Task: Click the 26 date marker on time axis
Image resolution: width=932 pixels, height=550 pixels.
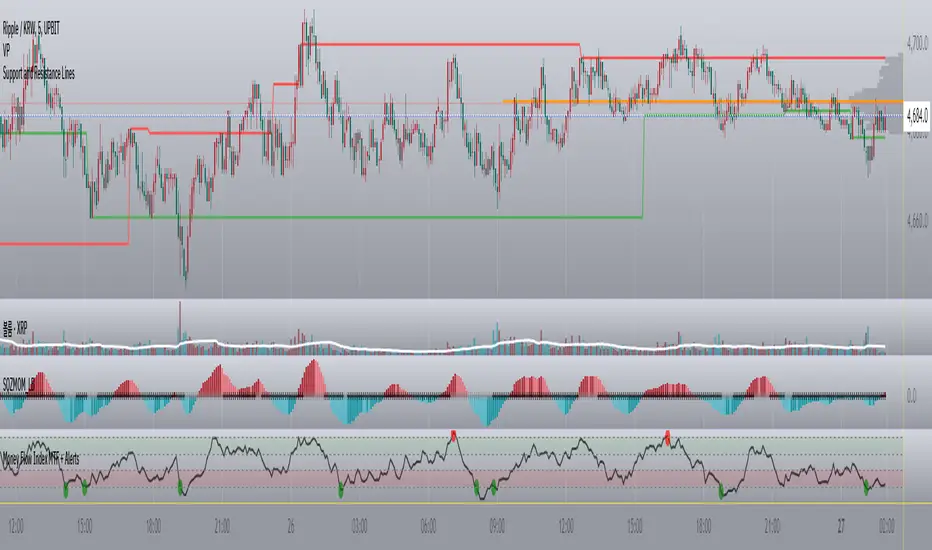Action: click(x=291, y=527)
